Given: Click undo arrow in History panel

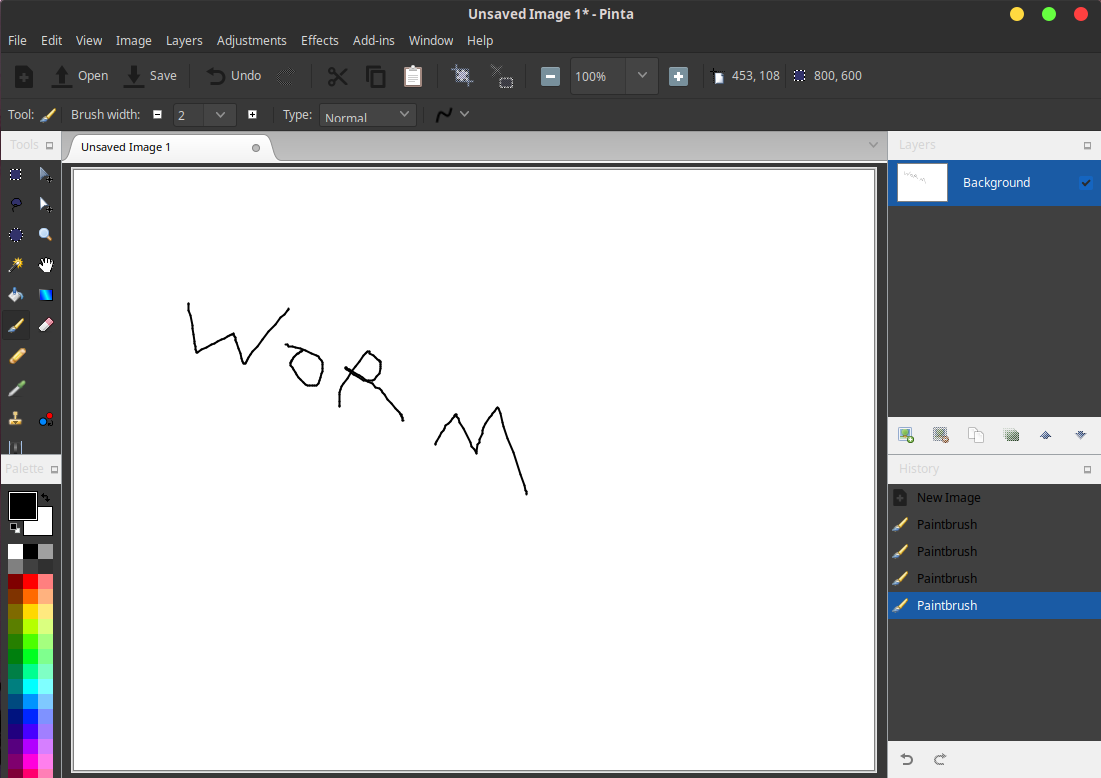Looking at the screenshot, I should [x=906, y=759].
